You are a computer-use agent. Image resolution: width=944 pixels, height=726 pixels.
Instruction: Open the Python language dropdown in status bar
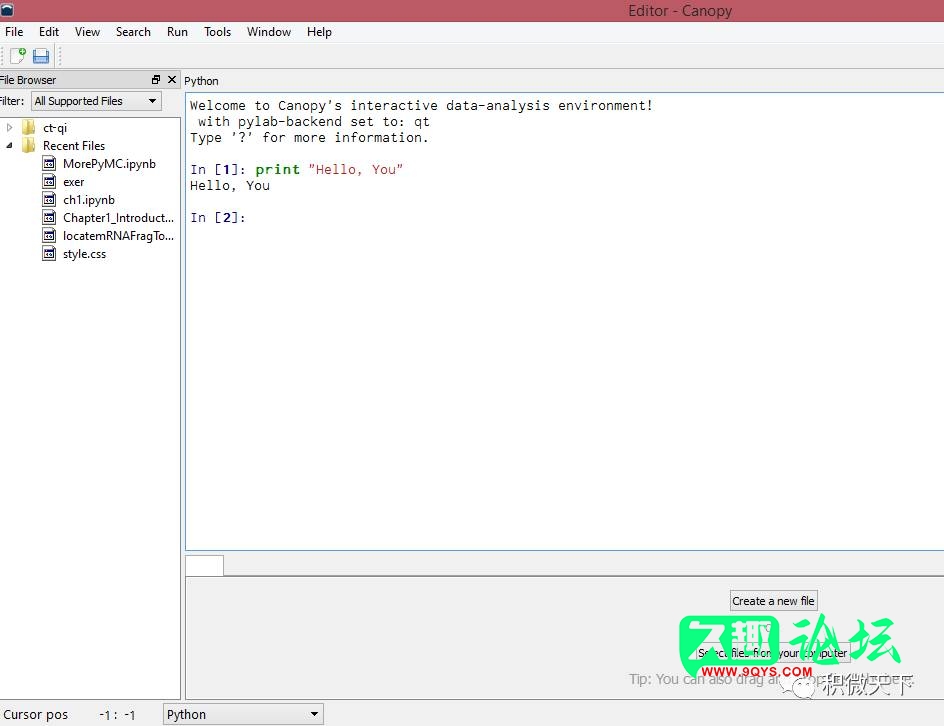[x=243, y=715]
